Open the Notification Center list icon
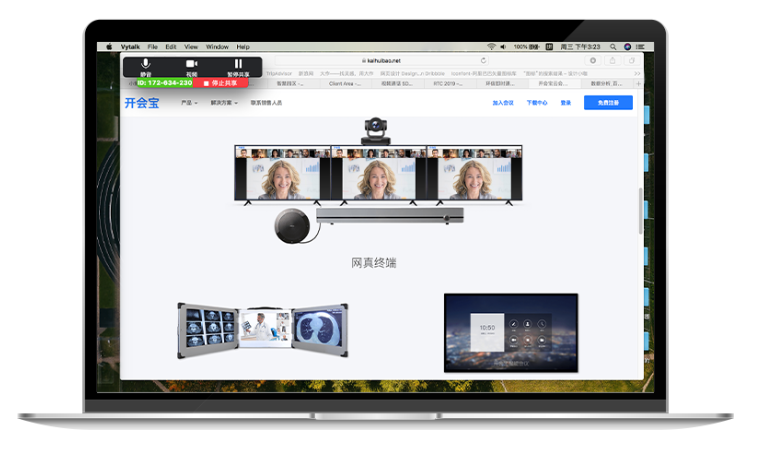The image size is (759, 463). pos(640,47)
